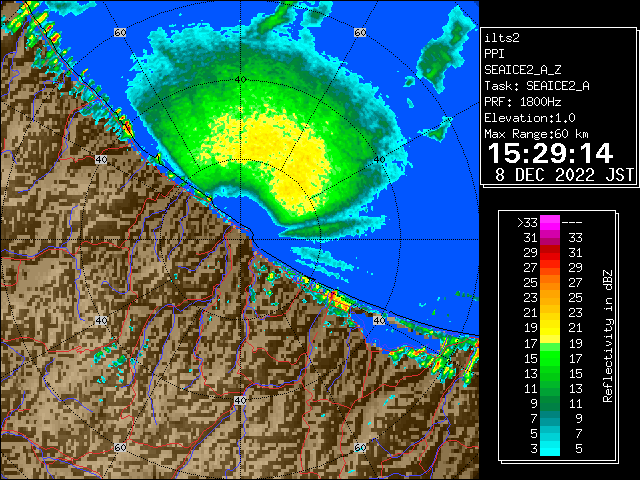Pick the bright green 15–17 dBZ swatch
This screenshot has width=640, height=480.
coord(550,358)
